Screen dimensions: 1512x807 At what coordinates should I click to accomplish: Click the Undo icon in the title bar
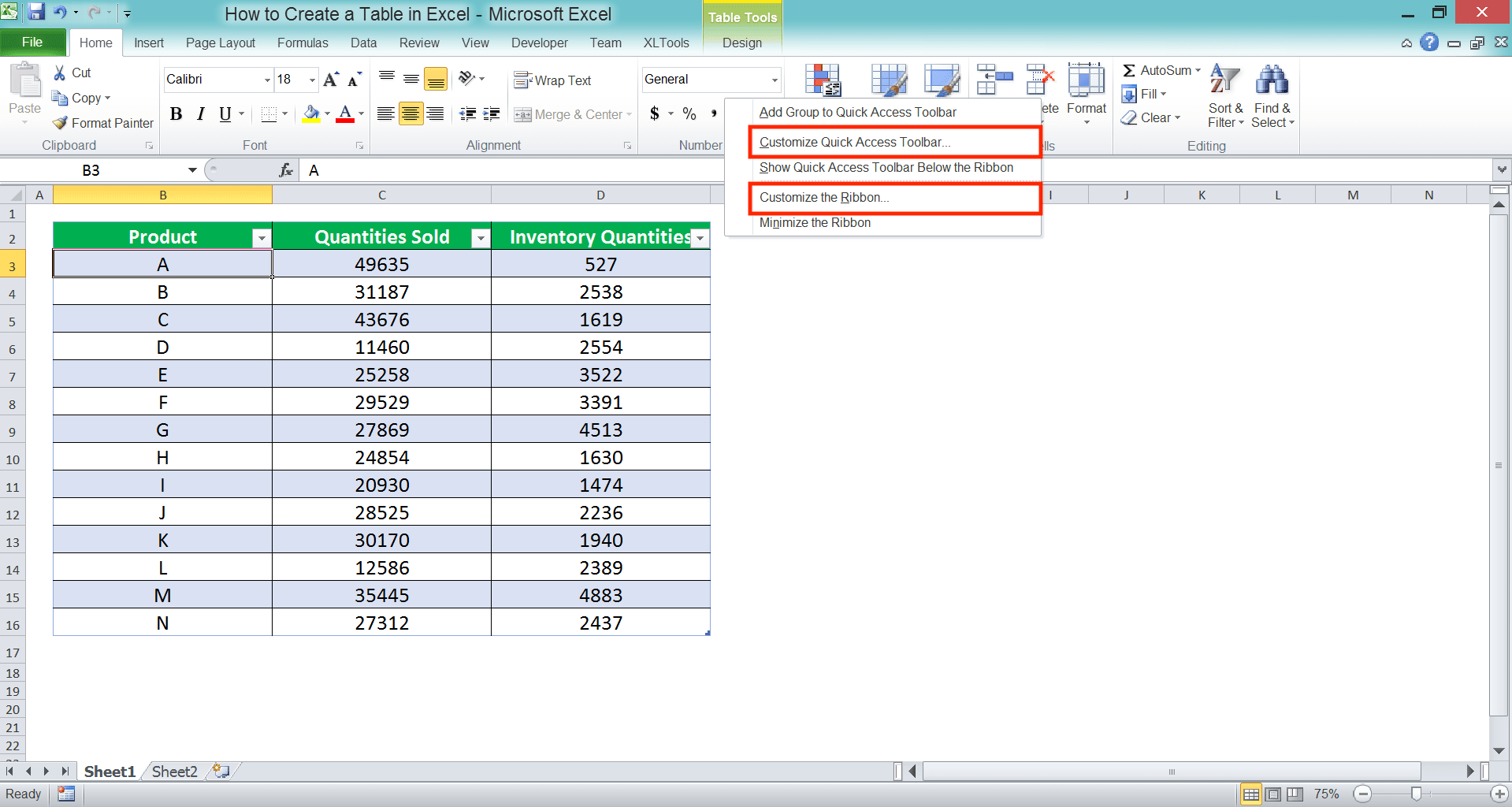60,13
